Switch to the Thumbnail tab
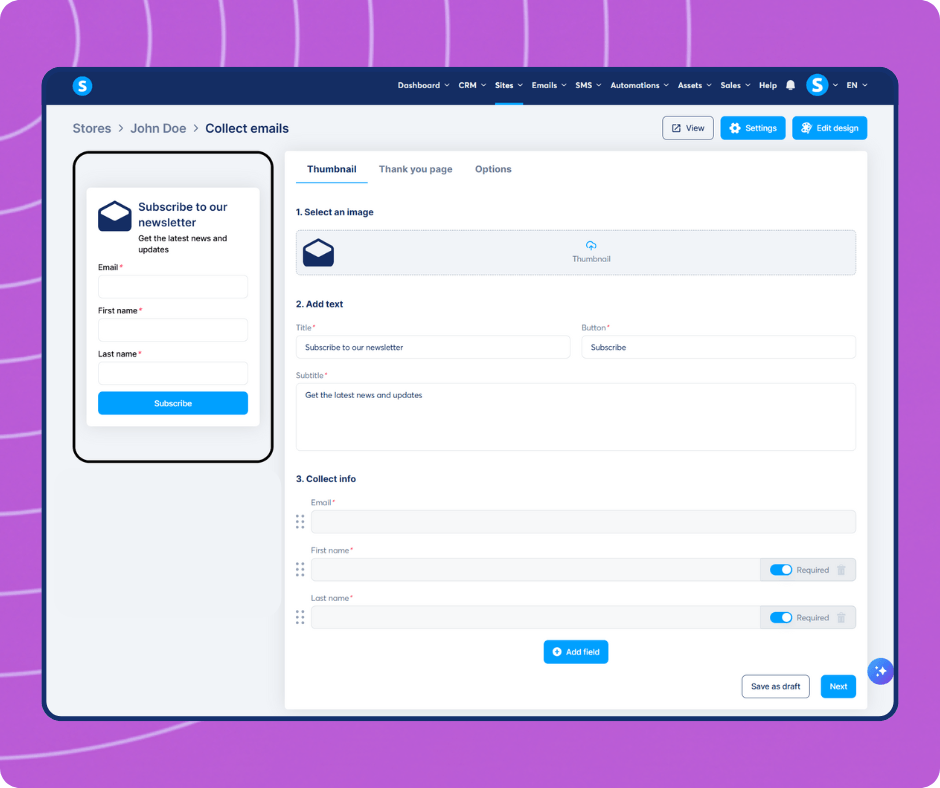Image resolution: width=940 pixels, height=788 pixels. (332, 169)
